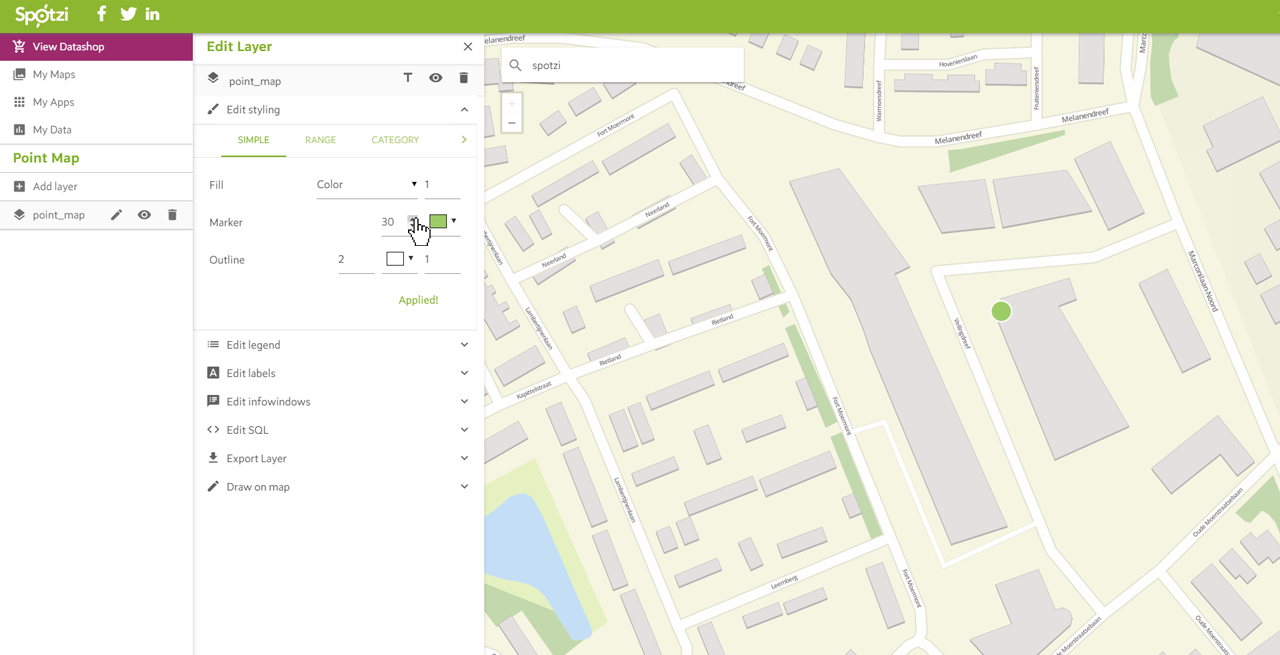Click the Applied! button

418,300
